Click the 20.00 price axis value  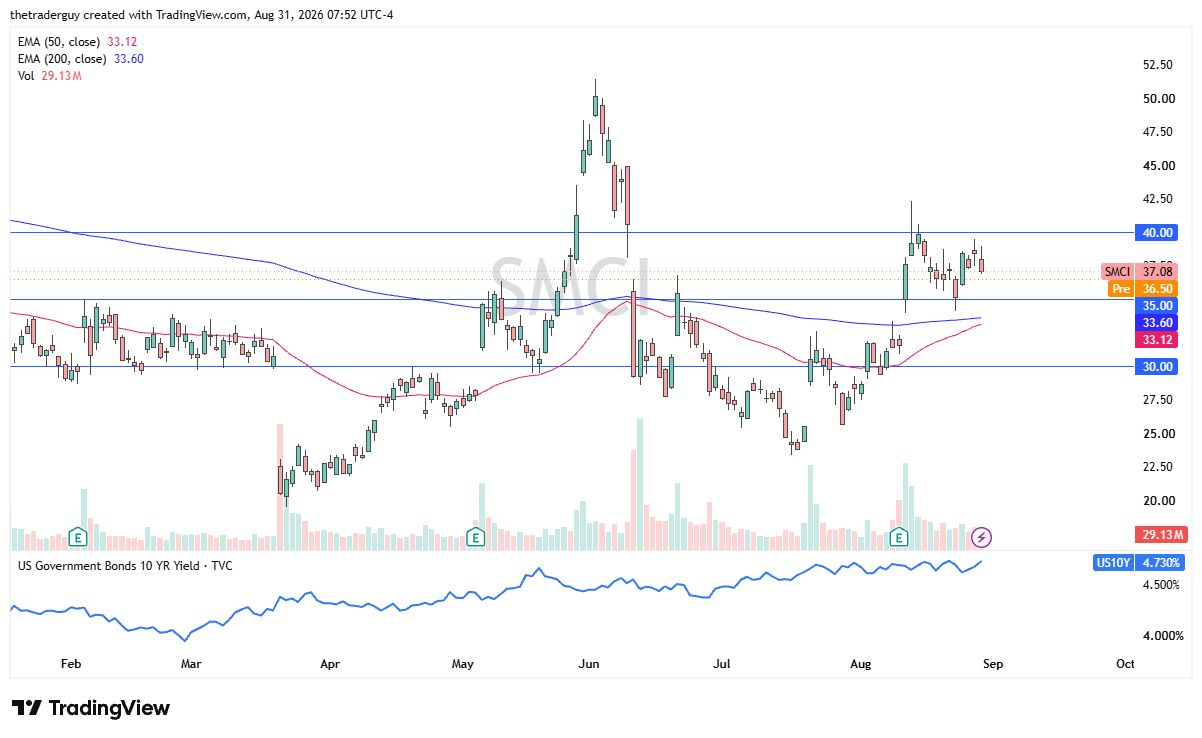(x=1159, y=500)
